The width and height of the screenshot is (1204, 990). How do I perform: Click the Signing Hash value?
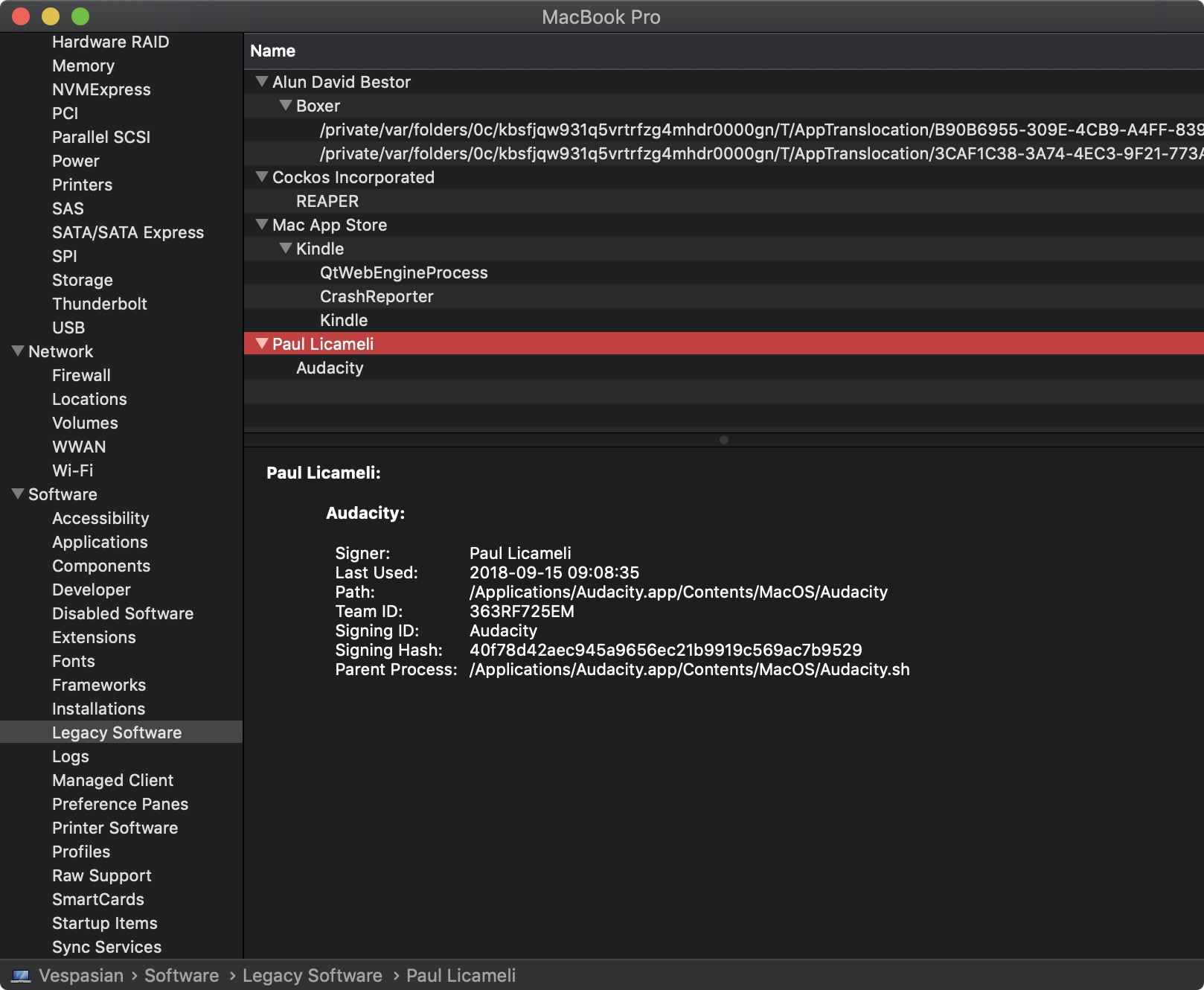tap(665, 650)
